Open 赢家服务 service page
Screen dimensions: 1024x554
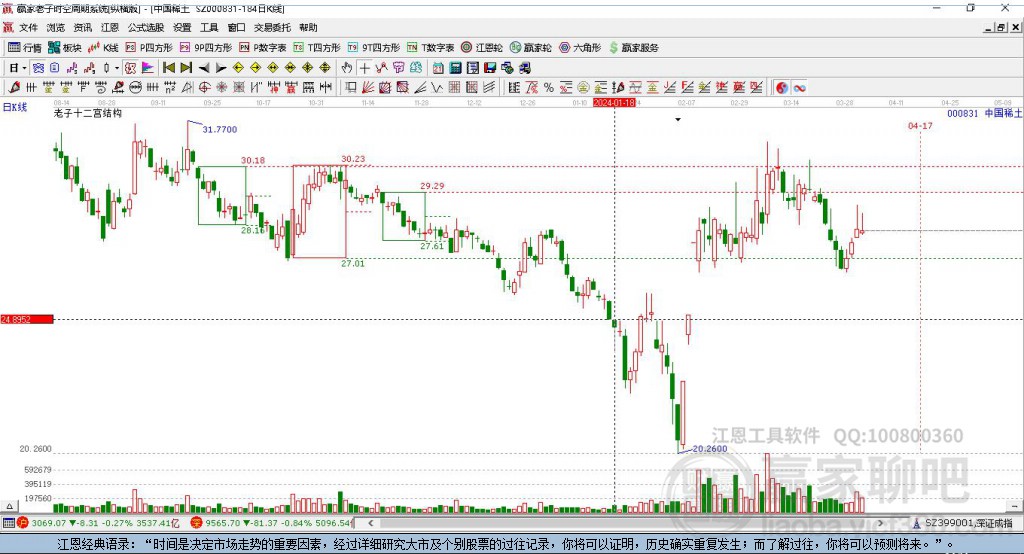click(x=633, y=48)
